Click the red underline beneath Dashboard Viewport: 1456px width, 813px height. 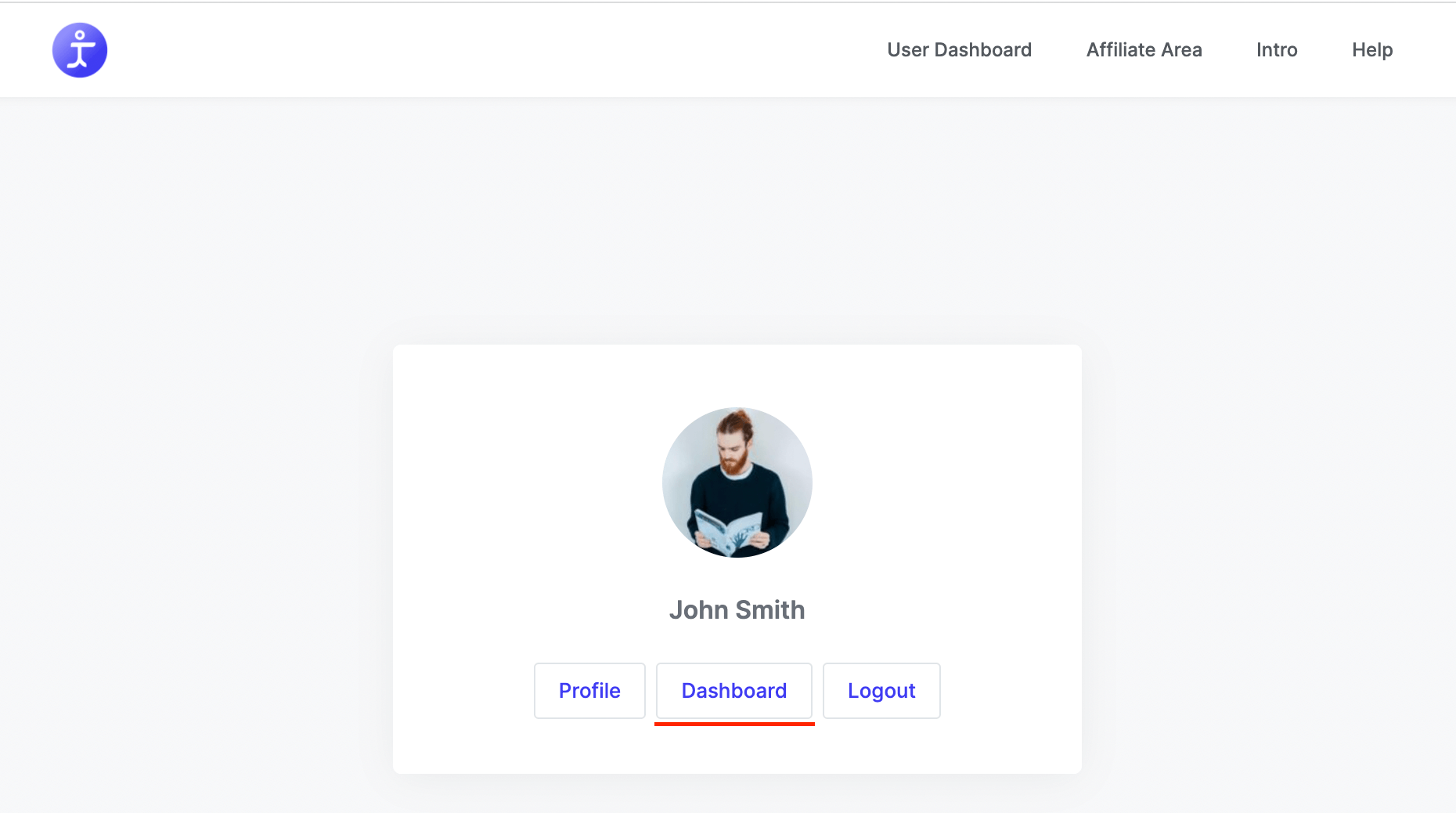tap(734, 724)
